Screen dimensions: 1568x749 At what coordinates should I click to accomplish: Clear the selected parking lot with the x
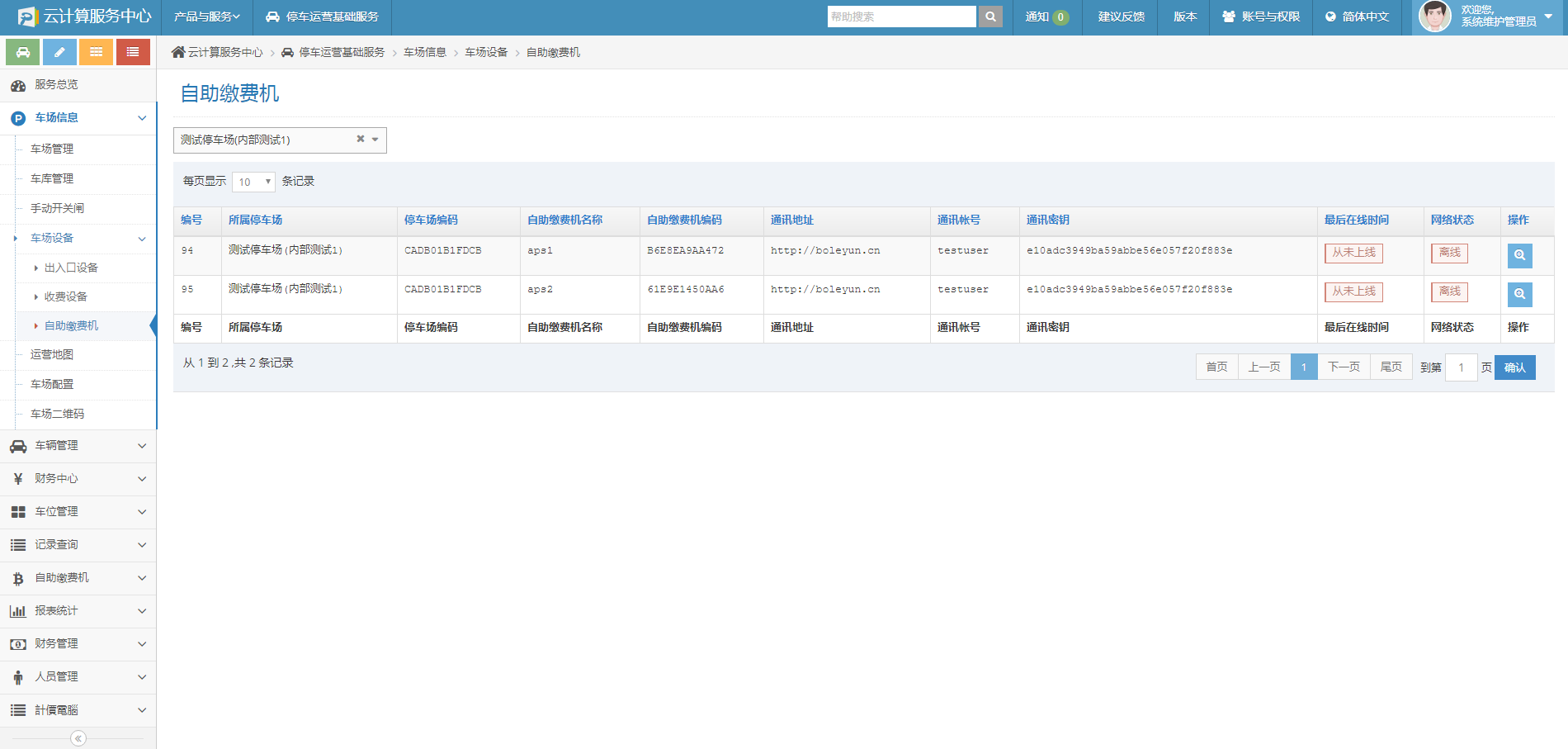360,140
